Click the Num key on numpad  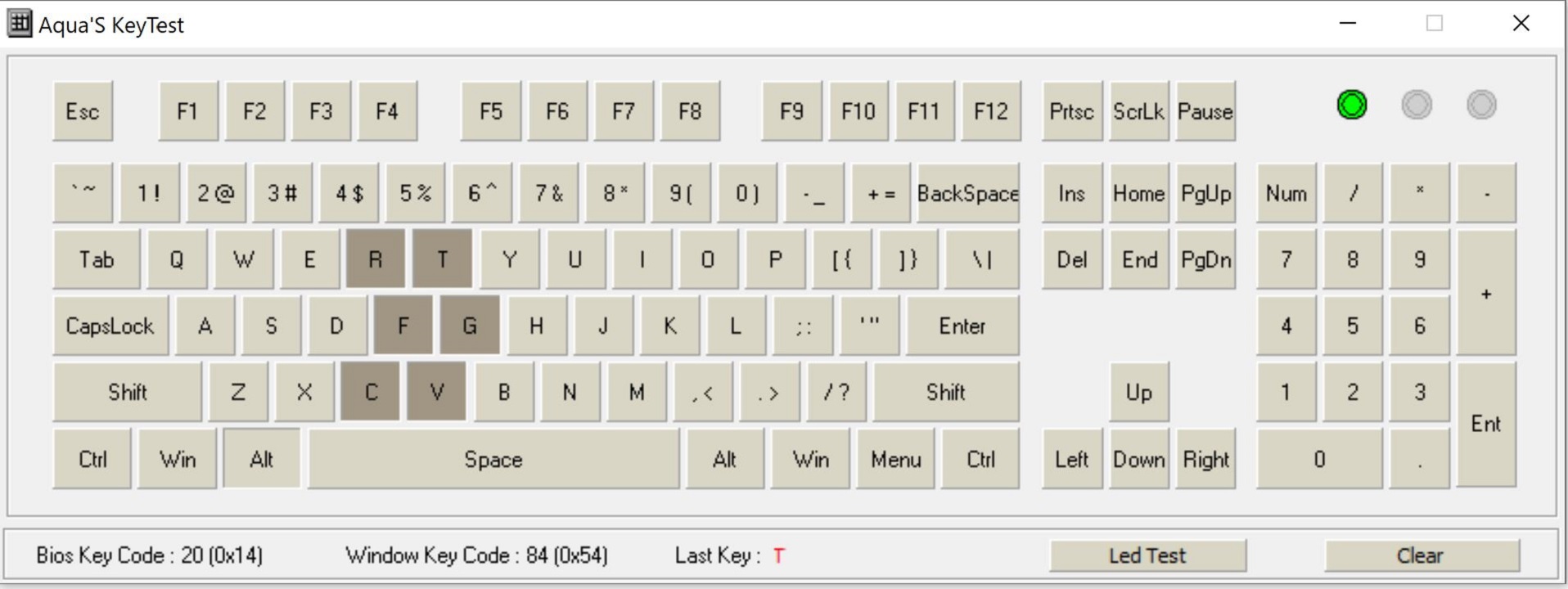click(x=1286, y=193)
